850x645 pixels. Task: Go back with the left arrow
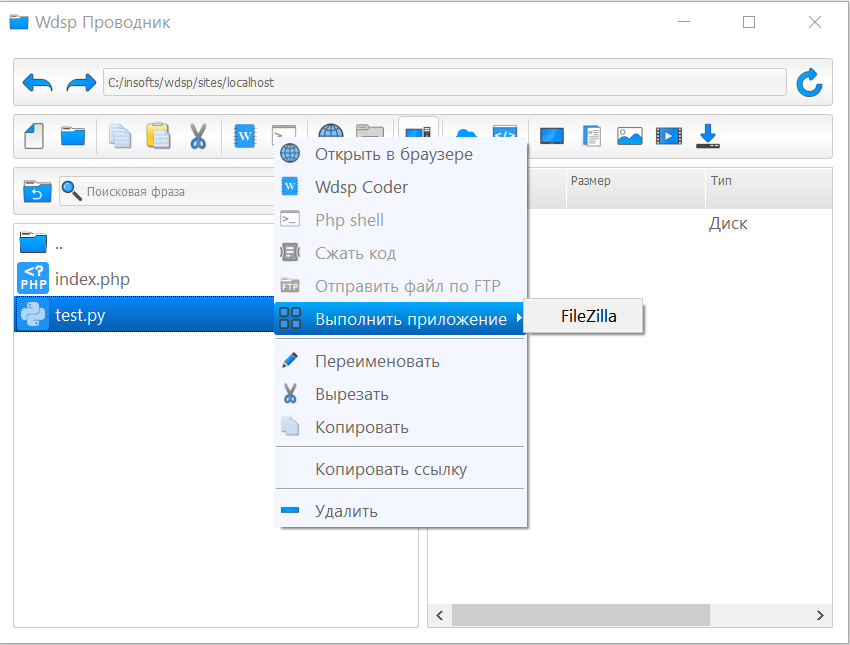pos(37,83)
